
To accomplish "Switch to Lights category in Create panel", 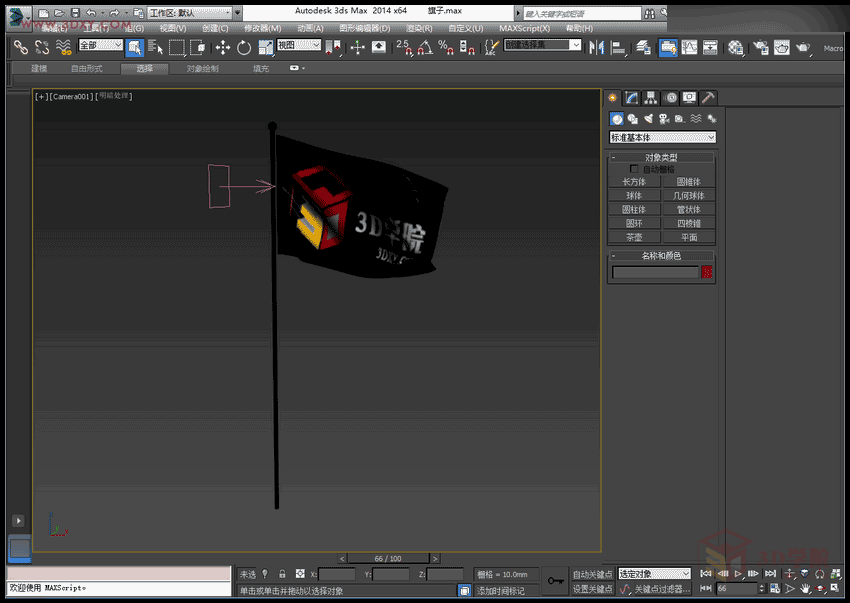I will pyautogui.click(x=648, y=119).
